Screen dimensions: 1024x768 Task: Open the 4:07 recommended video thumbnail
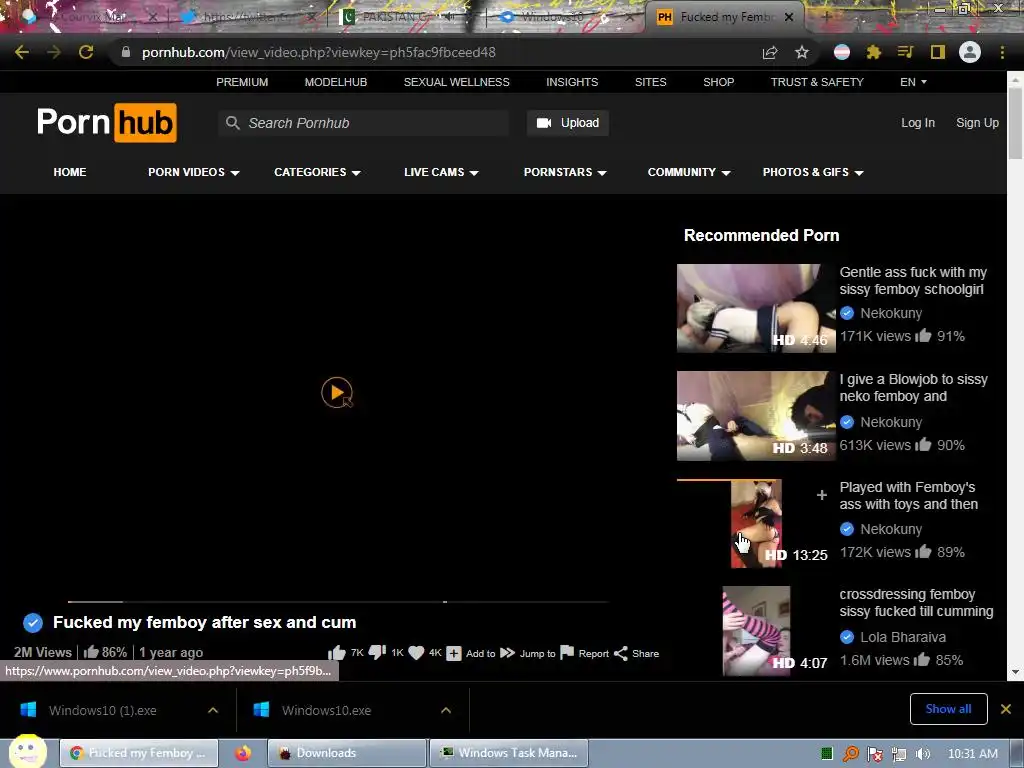(x=756, y=630)
